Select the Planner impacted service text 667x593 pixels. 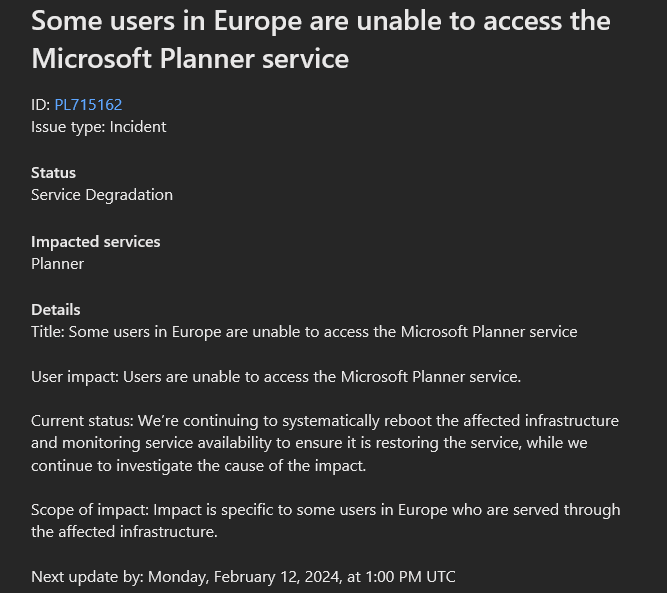57,264
